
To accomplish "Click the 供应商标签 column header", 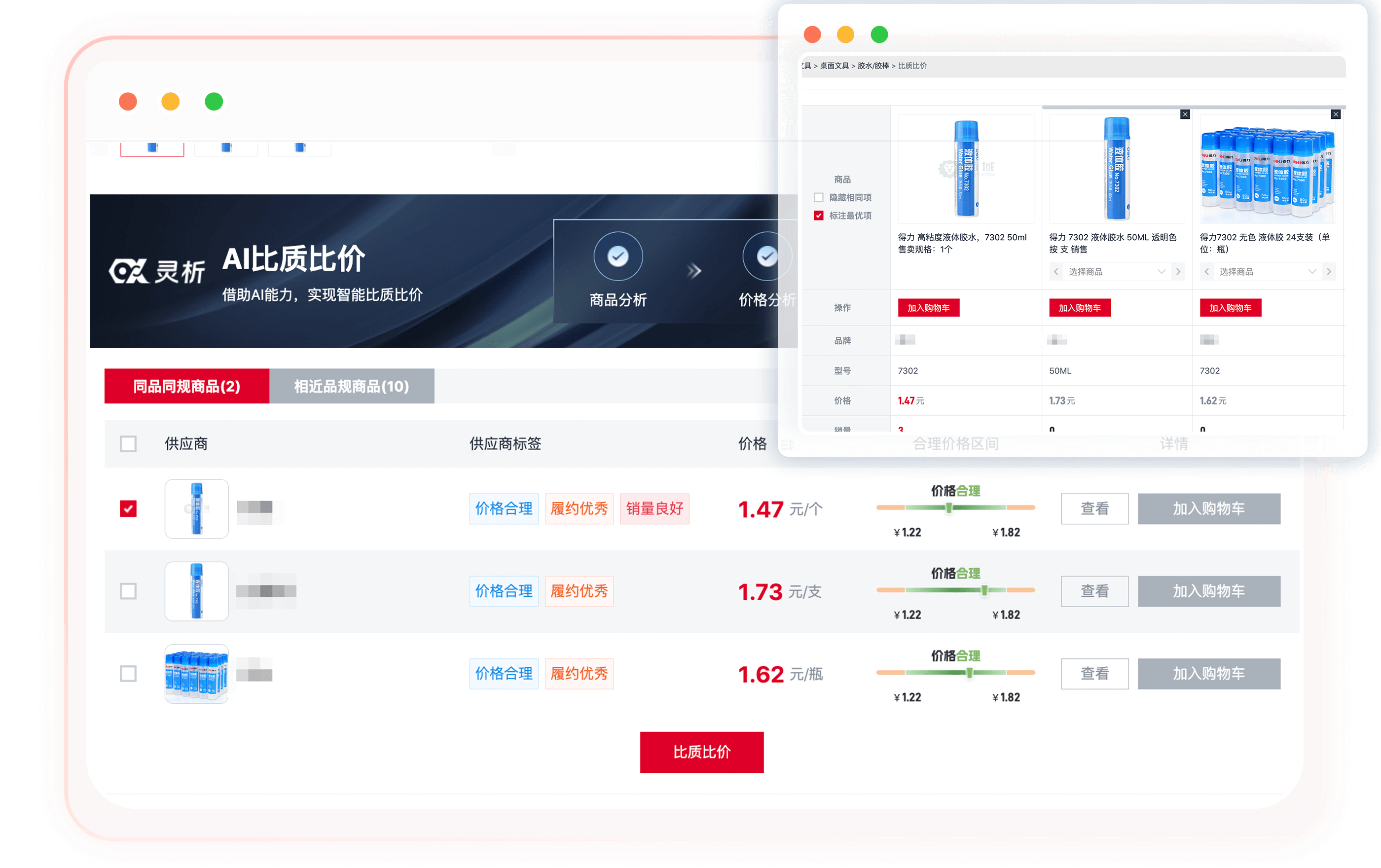I will 505,444.
